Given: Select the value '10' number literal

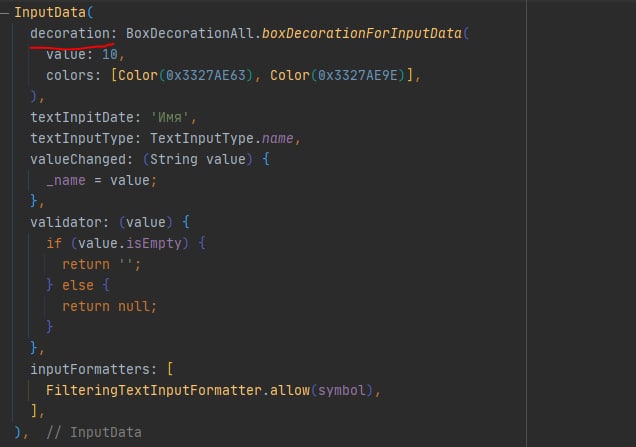Looking at the screenshot, I should (110, 54).
